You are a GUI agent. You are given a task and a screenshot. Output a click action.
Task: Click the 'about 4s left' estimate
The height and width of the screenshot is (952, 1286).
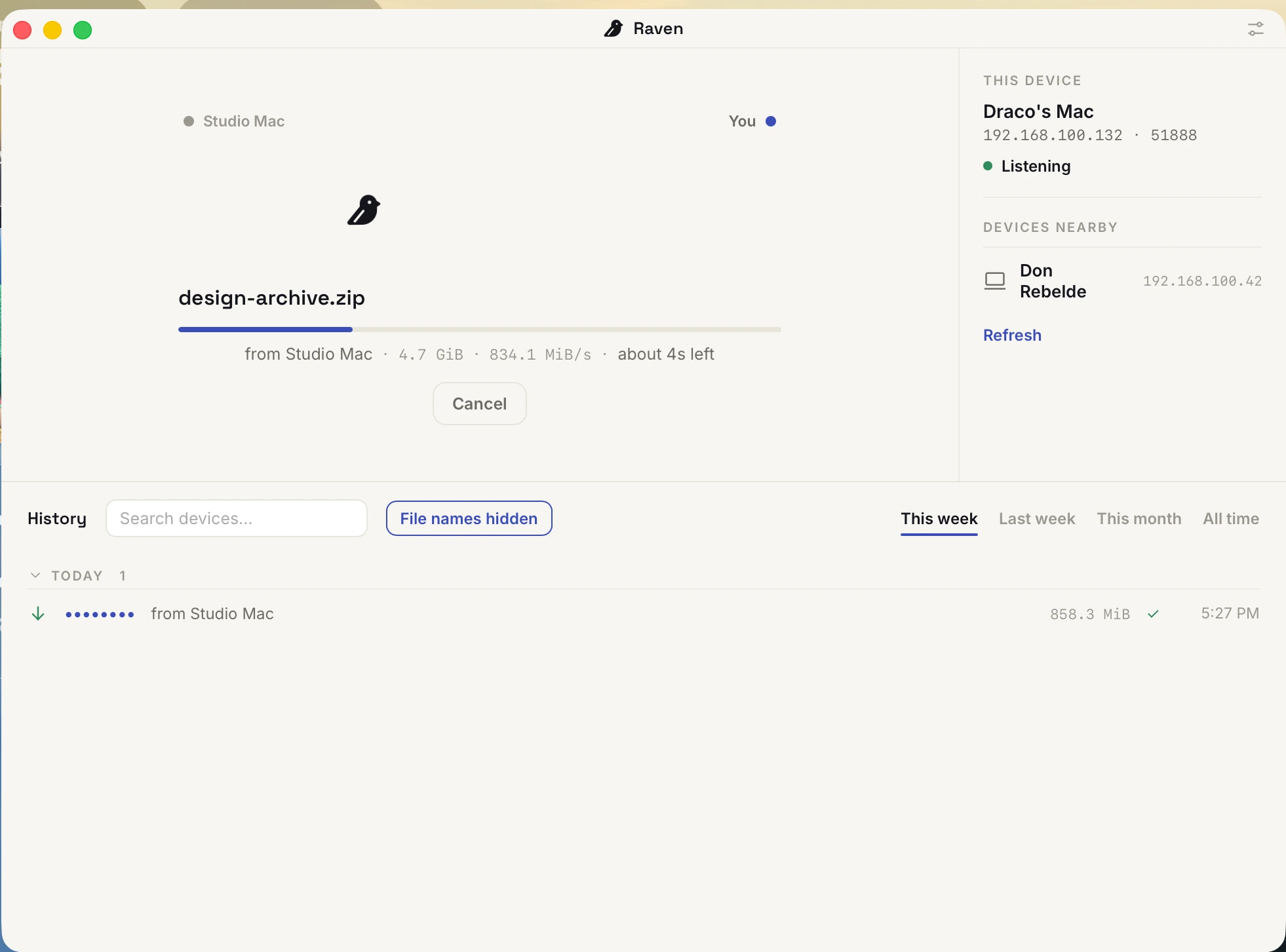click(x=666, y=354)
